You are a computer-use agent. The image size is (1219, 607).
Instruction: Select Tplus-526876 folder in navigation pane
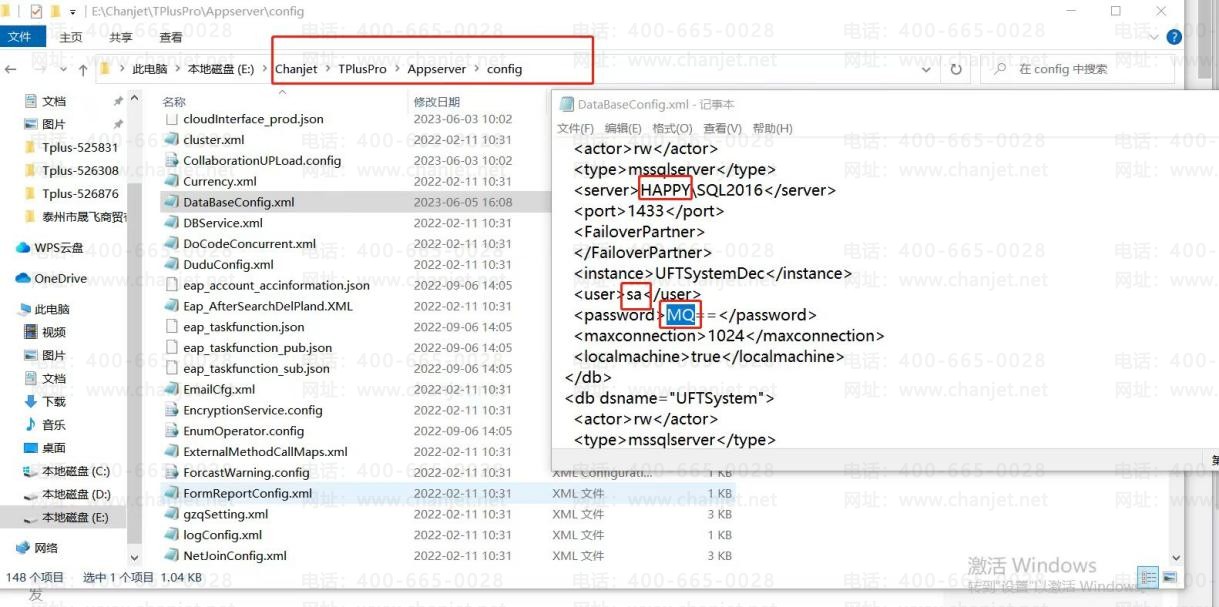[80, 194]
